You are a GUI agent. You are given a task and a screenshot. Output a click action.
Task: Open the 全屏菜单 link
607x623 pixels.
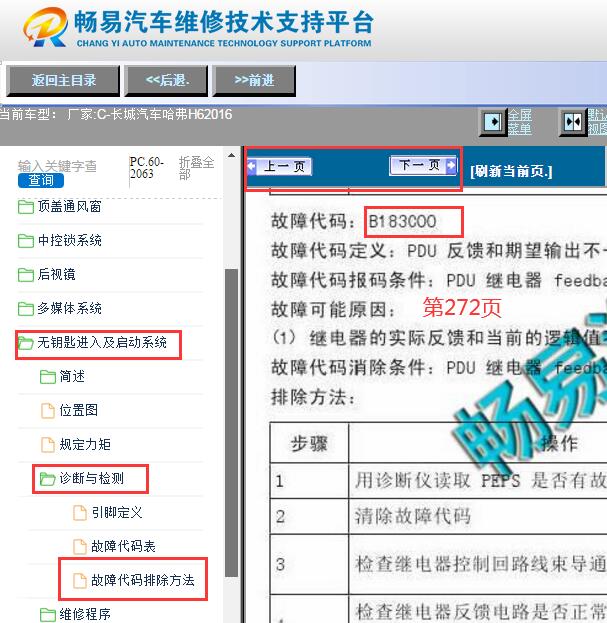[x=520, y=122]
